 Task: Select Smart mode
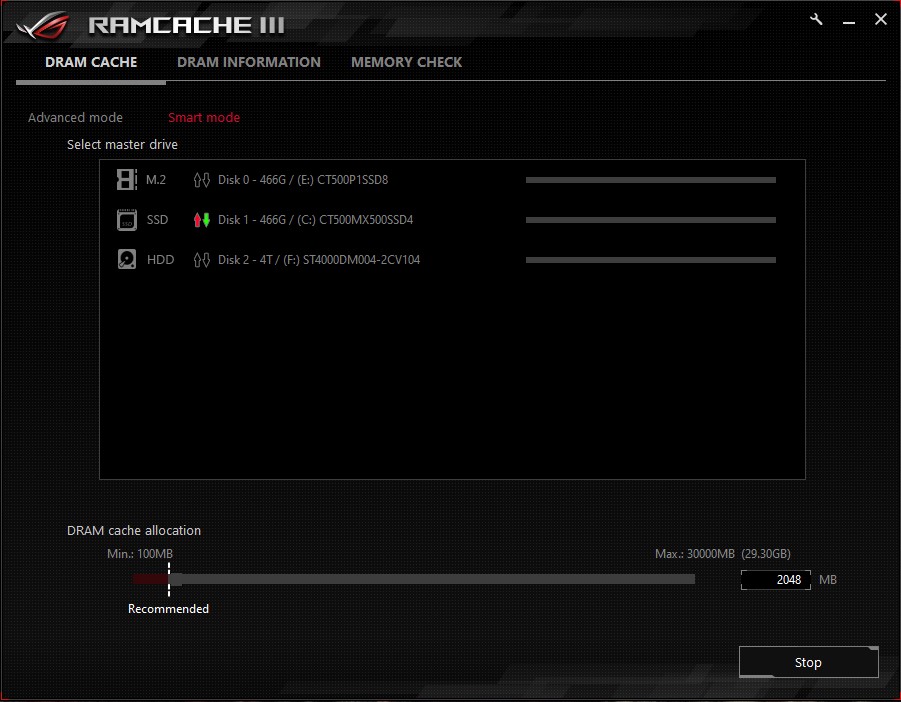pyautogui.click(x=204, y=117)
